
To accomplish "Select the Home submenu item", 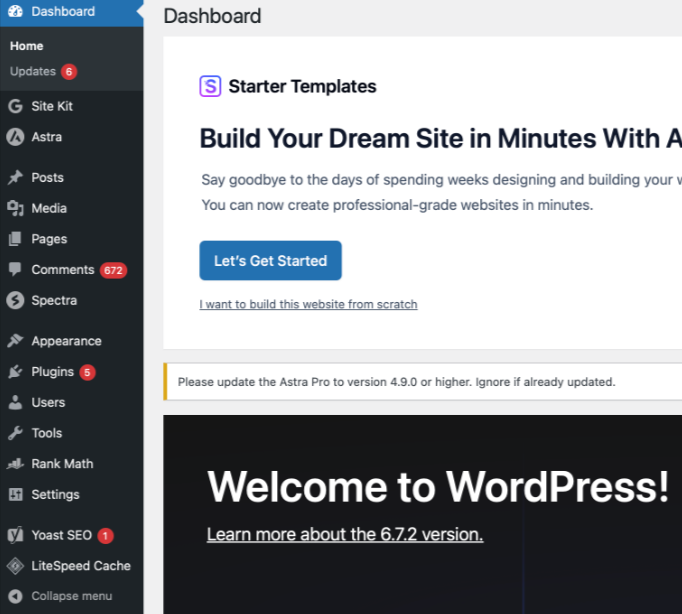I will point(27,46).
